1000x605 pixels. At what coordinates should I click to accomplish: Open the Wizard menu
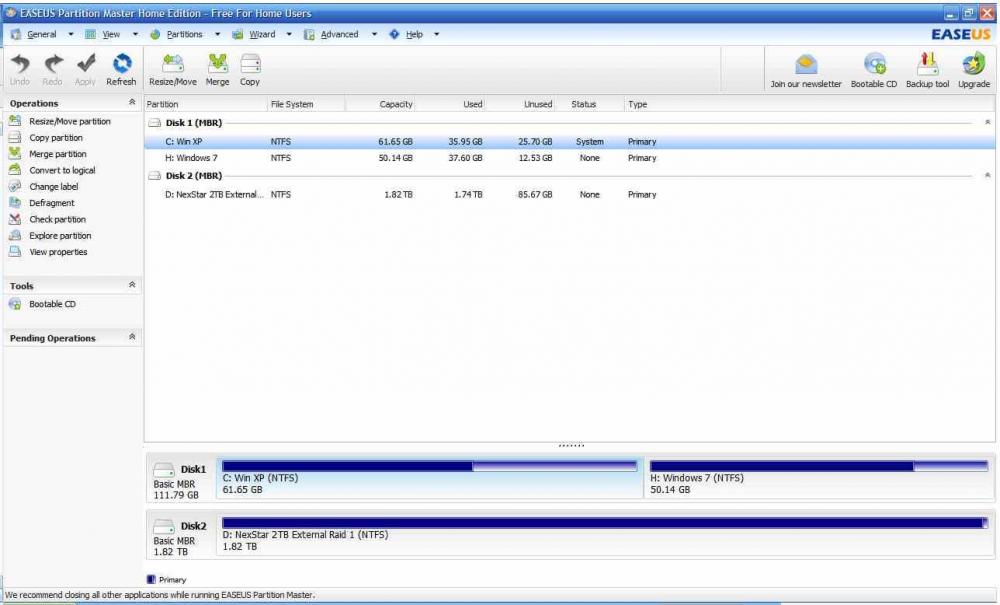pyautogui.click(x=262, y=34)
